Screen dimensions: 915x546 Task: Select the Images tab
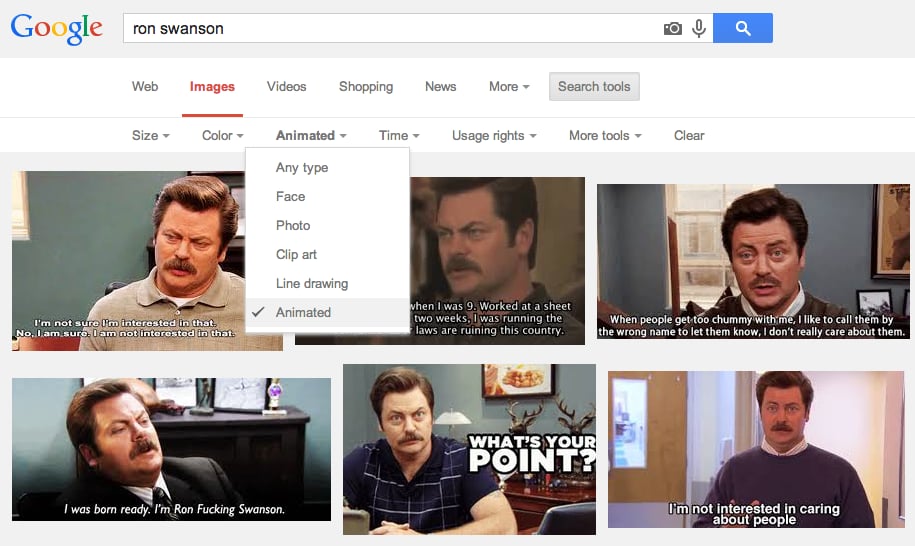[212, 86]
